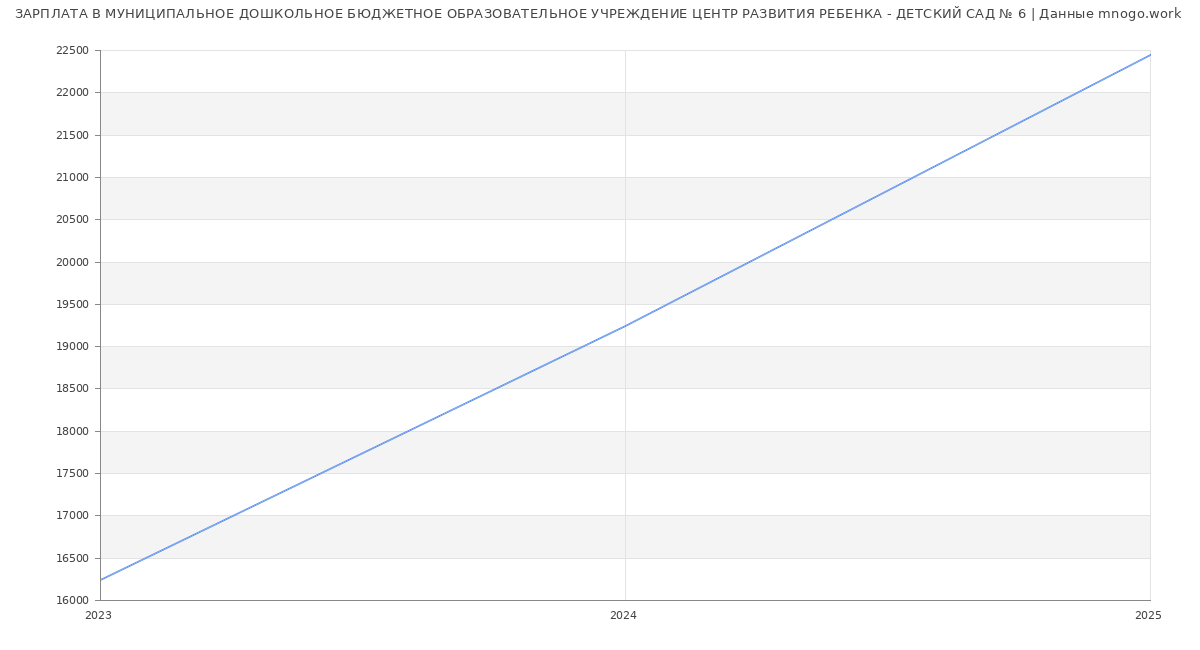This screenshot has width=1200, height=650.
Task: Click the chart title text
Action: tap(598, 14)
